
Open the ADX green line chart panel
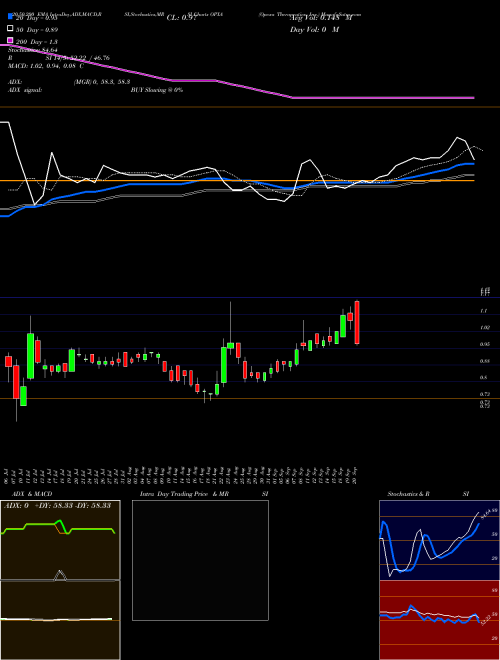pos(60,540)
